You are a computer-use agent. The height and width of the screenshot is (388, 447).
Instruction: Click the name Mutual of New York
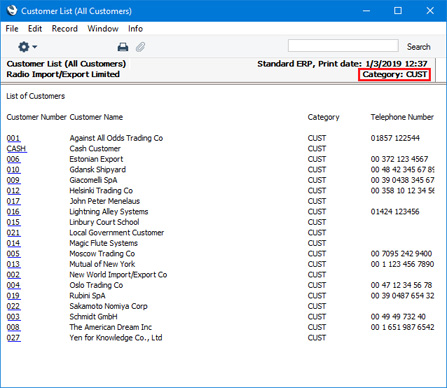102,264
